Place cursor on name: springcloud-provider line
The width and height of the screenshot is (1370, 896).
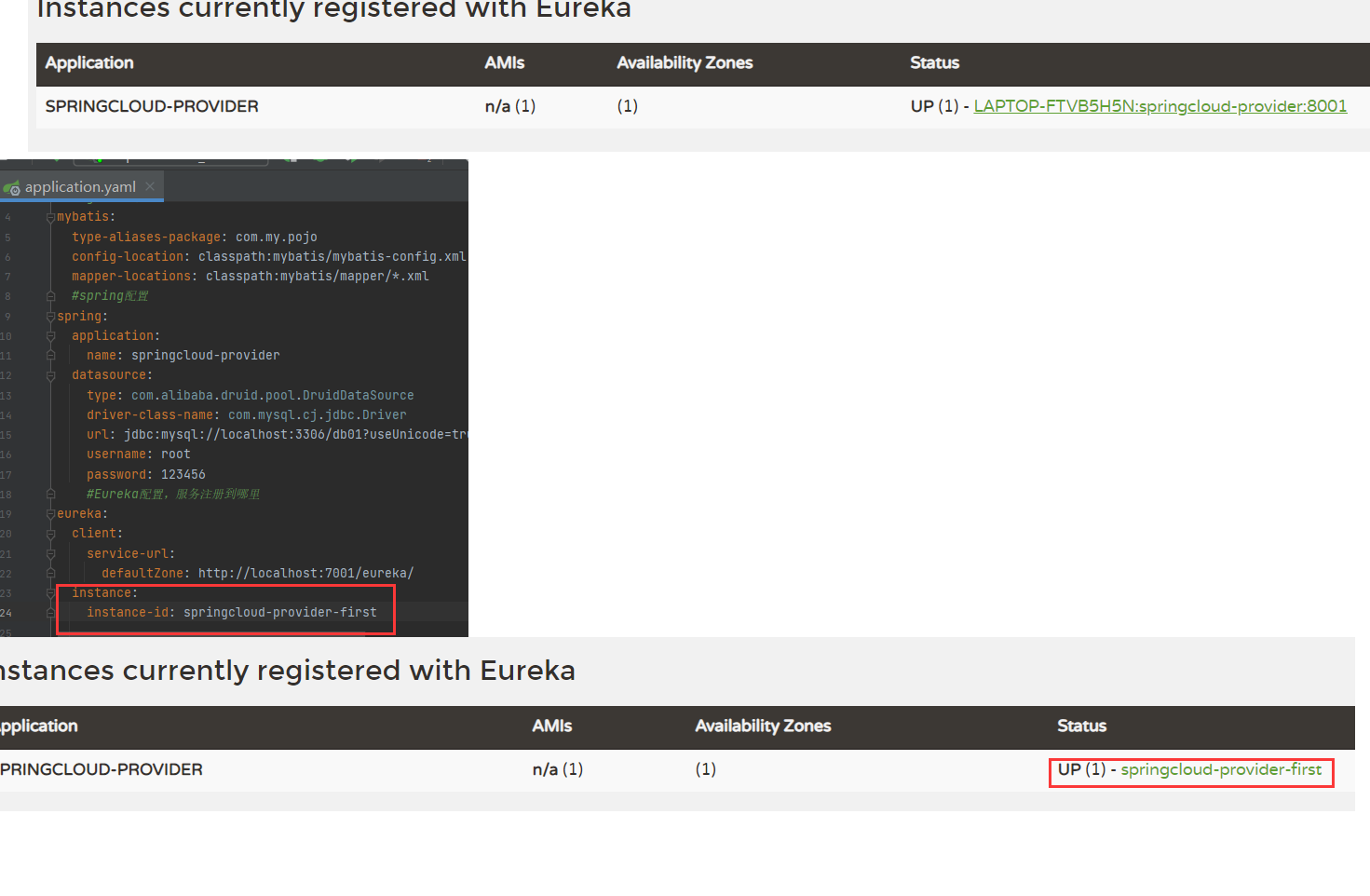click(x=183, y=356)
